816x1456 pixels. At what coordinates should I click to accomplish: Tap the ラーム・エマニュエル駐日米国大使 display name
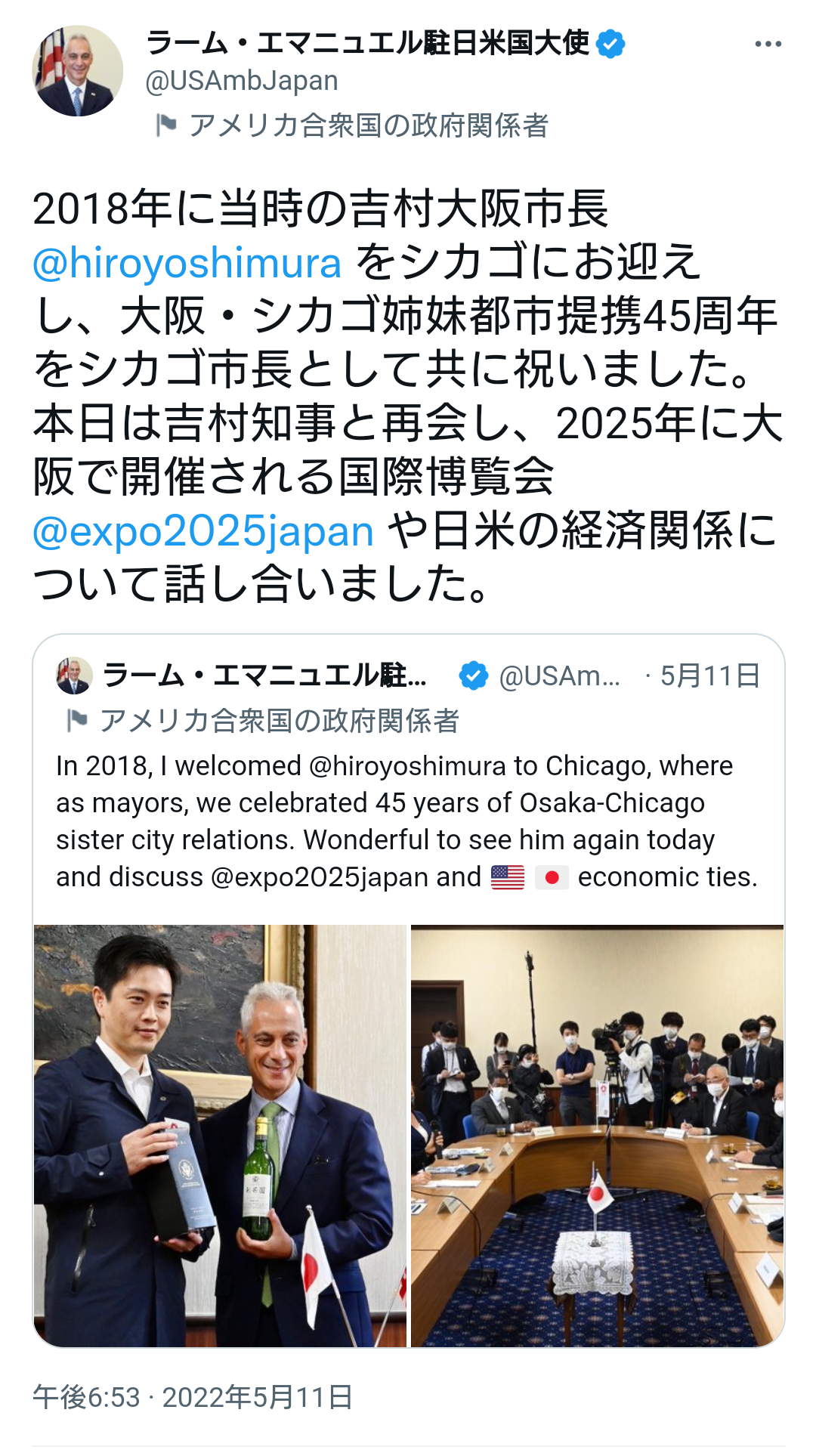point(367,43)
